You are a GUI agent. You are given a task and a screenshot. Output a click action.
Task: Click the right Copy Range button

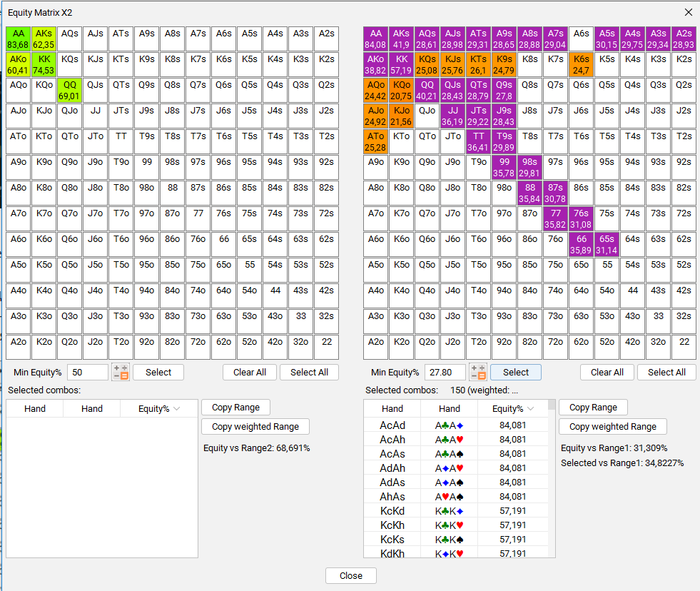click(x=593, y=408)
